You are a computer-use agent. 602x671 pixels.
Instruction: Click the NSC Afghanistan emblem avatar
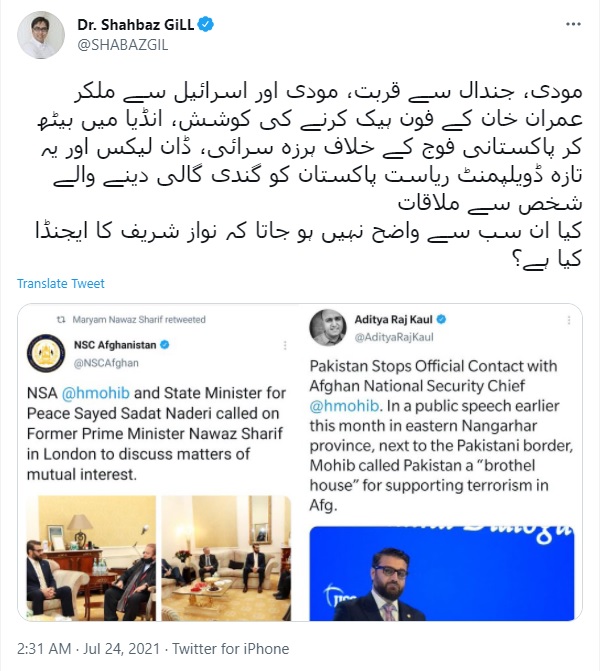[x=46, y=353]
